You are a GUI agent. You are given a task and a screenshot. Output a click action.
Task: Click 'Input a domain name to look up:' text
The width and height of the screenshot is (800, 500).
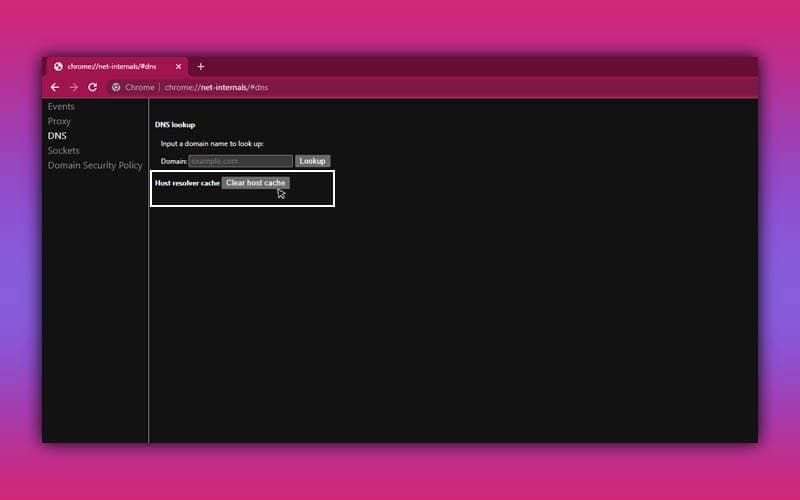pyautogui.click(x=212, y=144)
